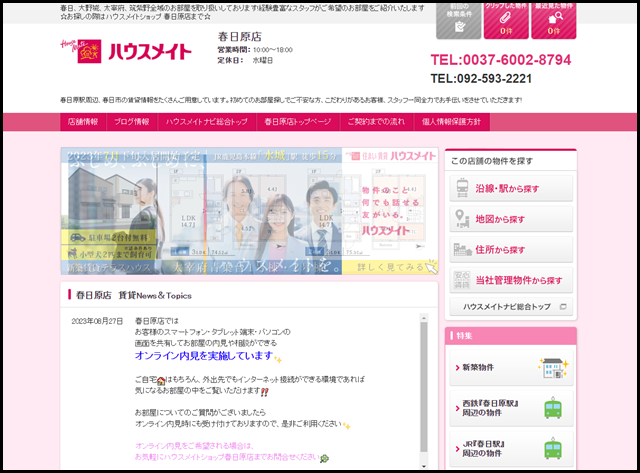The width and height of the screenshot is (640, 473).
Task: Click the 詳しく見てみる banner button
Action: point(391,267)
